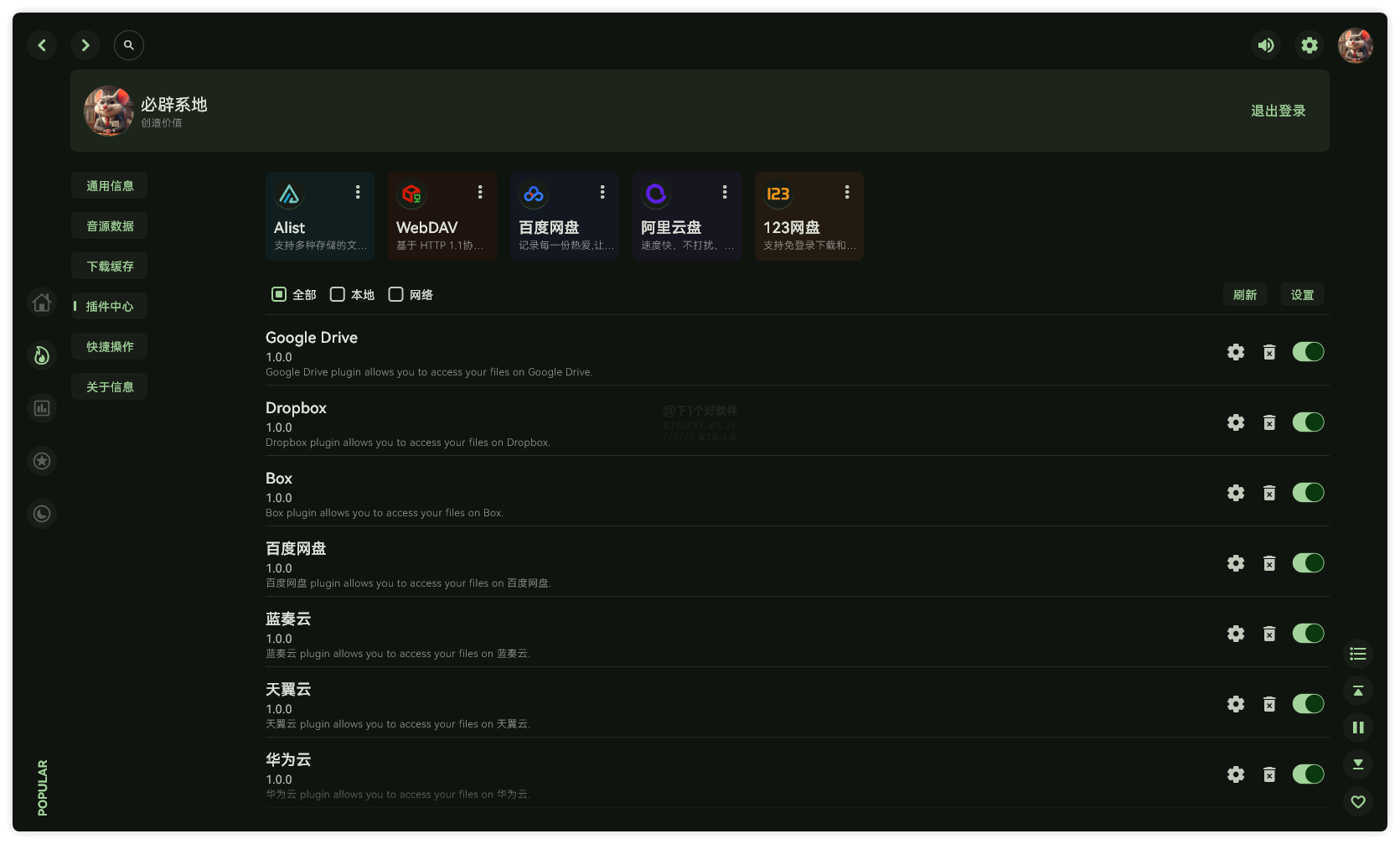The image size is (1400, 844).
Task: Open the 123网盘 storage card
Action: (809, 216)
